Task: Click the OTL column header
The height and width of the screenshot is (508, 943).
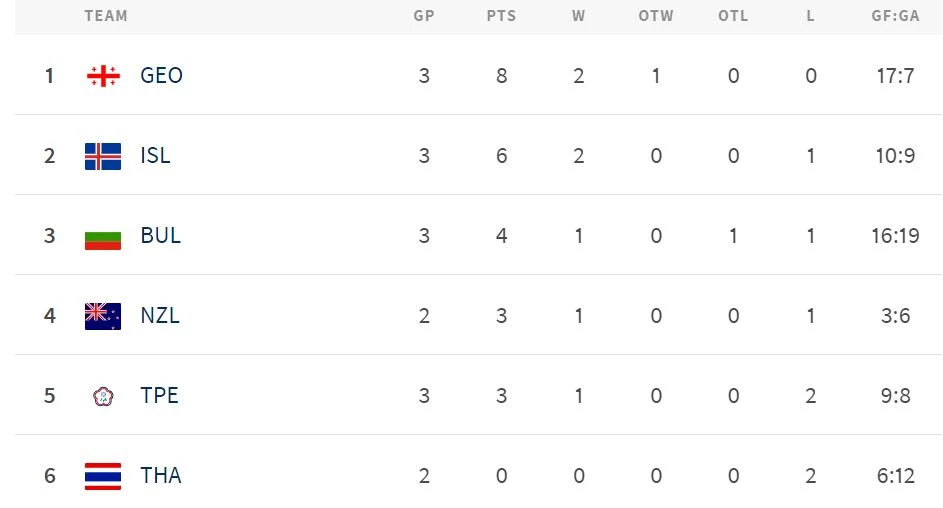Action: pyautogui.click(x=733, y=16)
